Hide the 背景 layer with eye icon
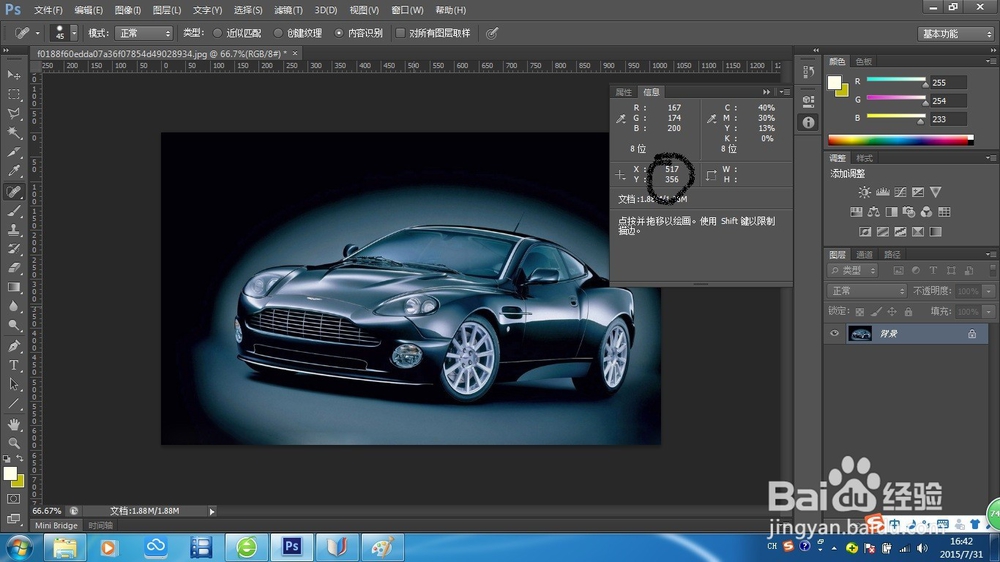 point(835,334)
